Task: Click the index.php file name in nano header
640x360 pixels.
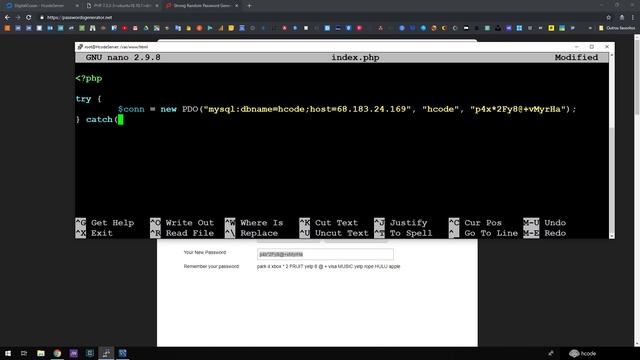Action: (355, 58)
